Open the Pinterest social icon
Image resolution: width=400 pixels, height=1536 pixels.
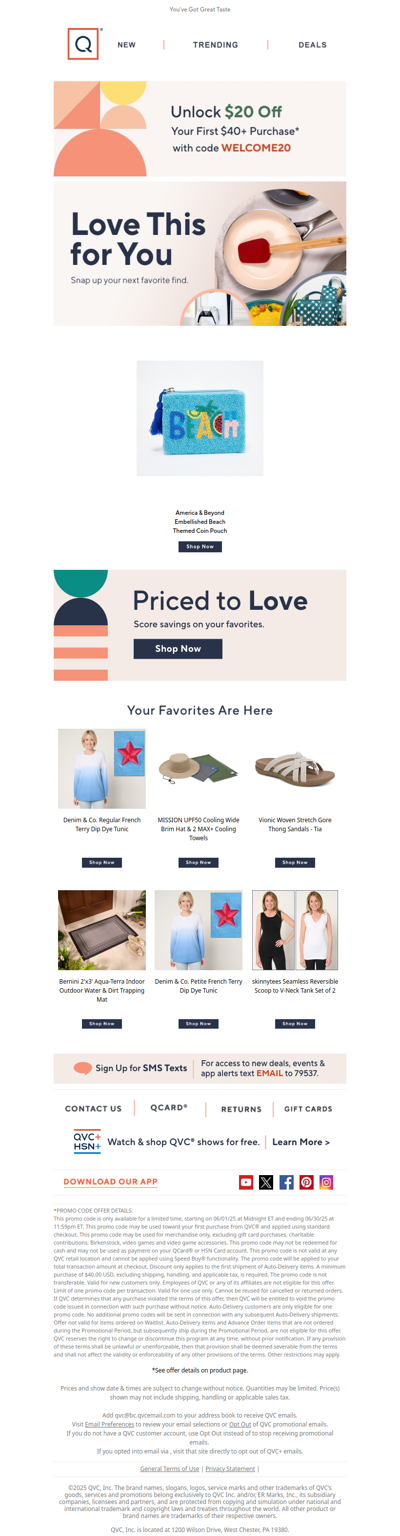[306, 1182]
